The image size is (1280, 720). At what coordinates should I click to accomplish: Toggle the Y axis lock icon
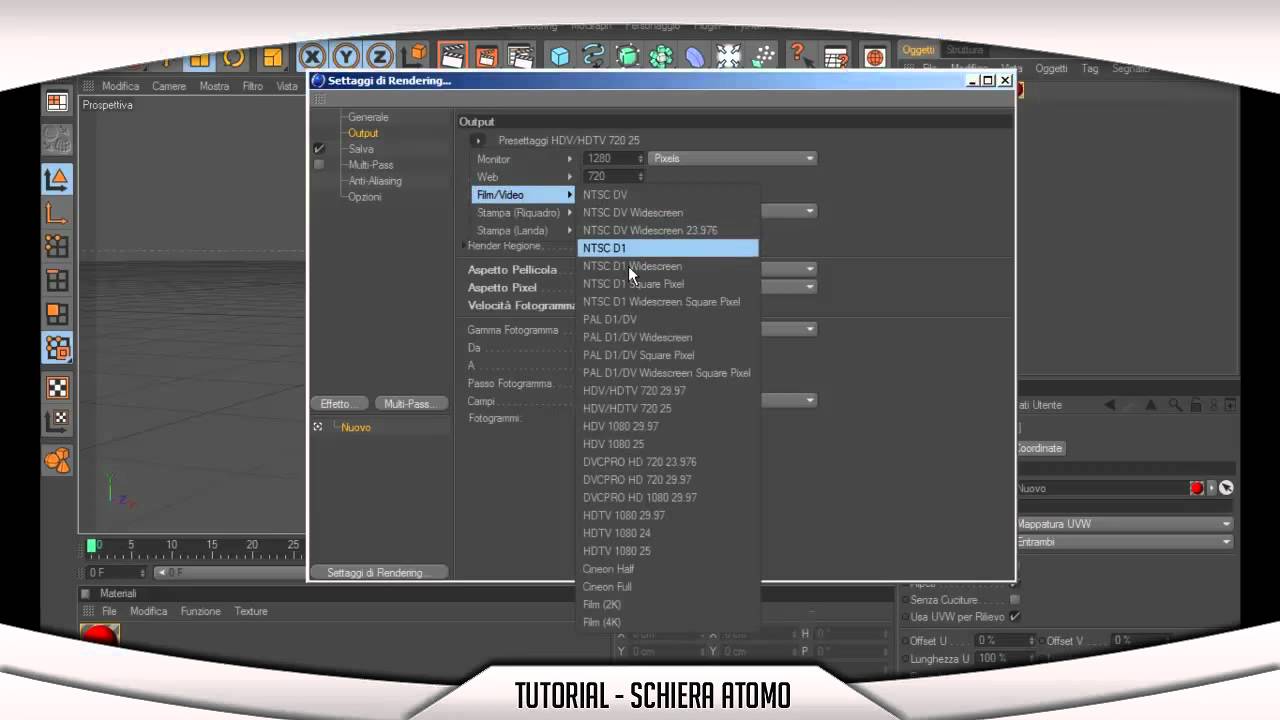(346, 57)
